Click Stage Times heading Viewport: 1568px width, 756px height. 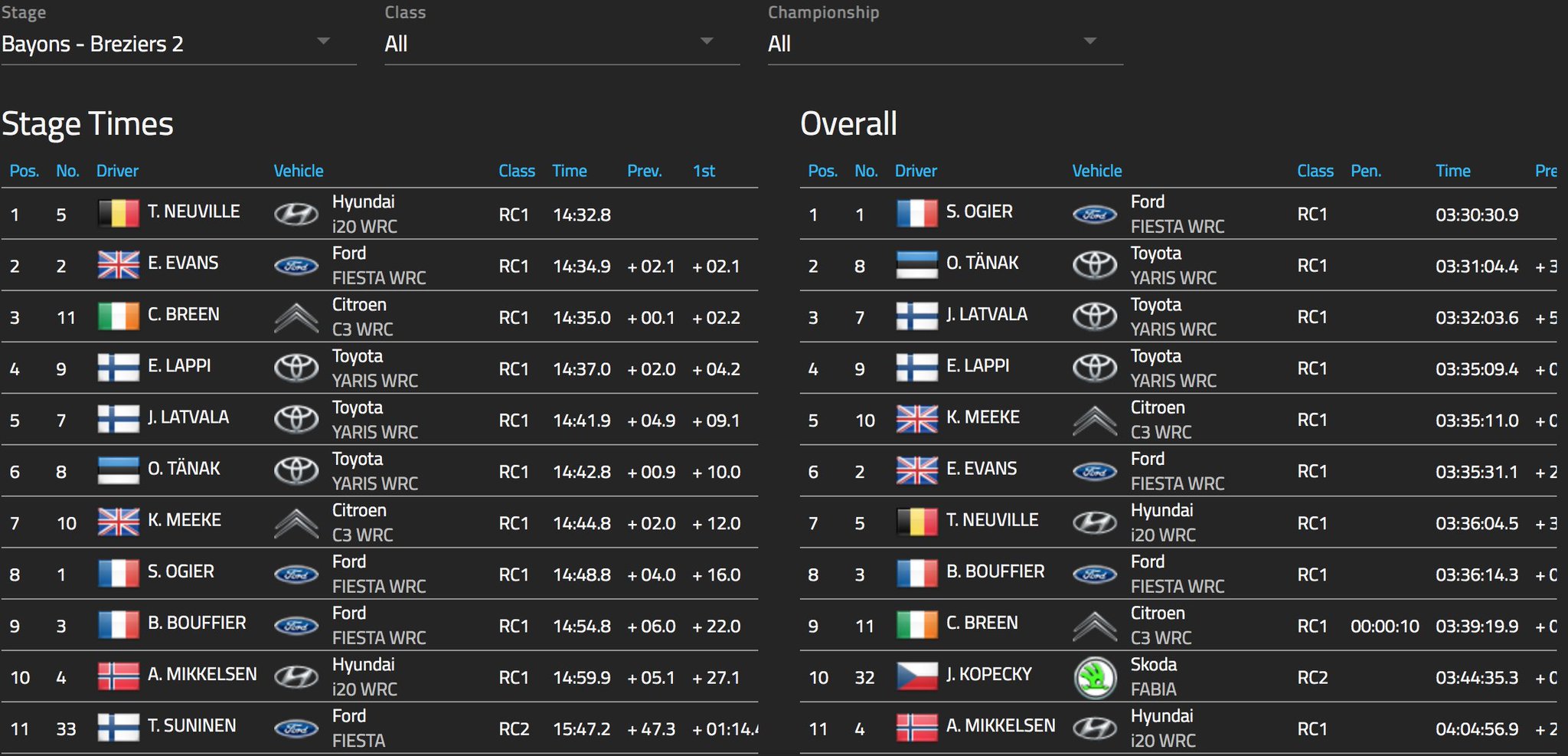[88, 124]
